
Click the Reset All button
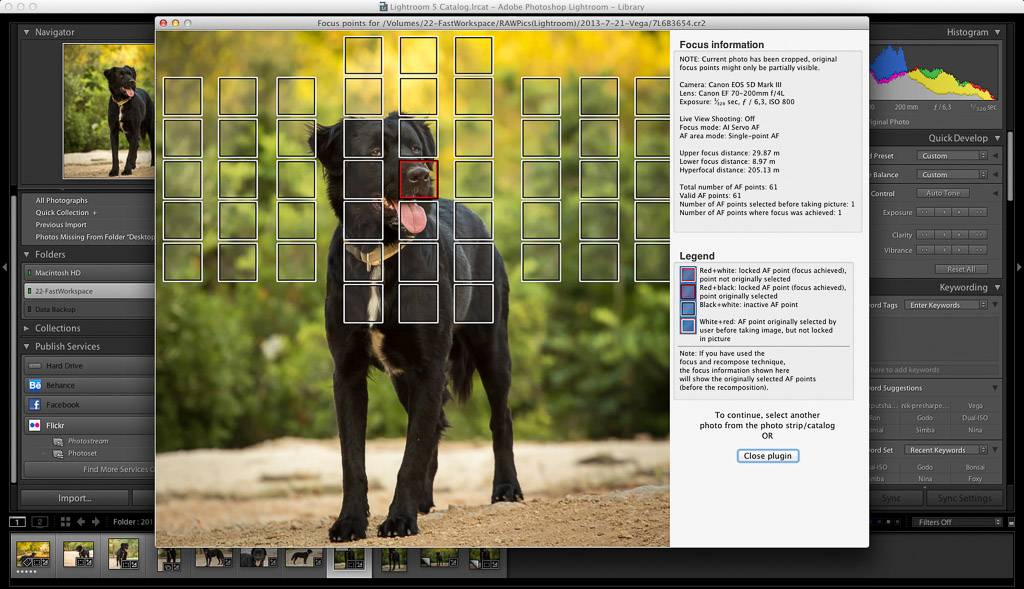pos(961,269)
